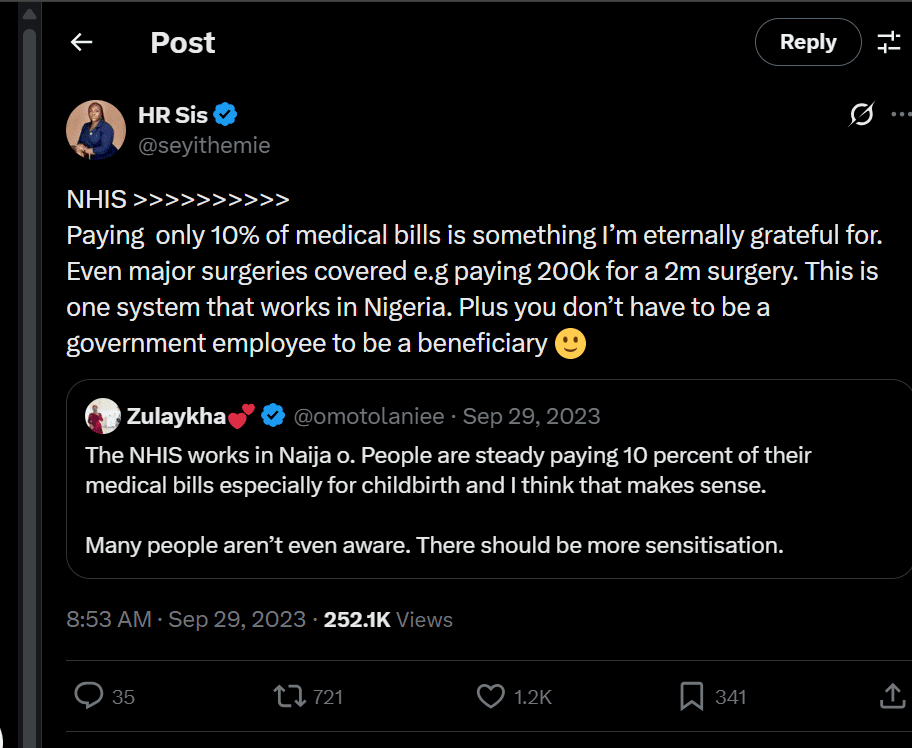
Task: Click the HR Sis display name
Action: tap(172, 115)
